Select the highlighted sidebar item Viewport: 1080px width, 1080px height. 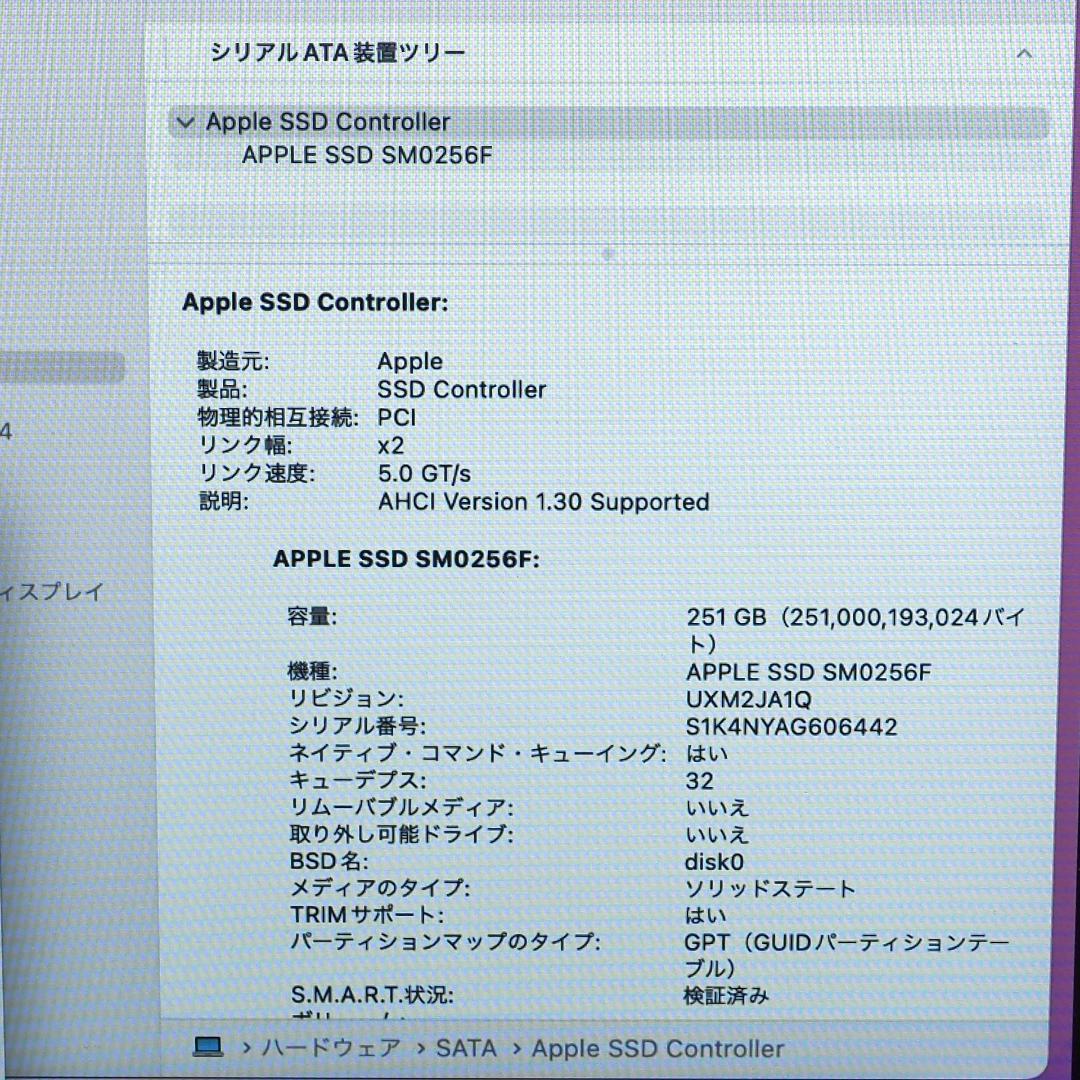62,368
